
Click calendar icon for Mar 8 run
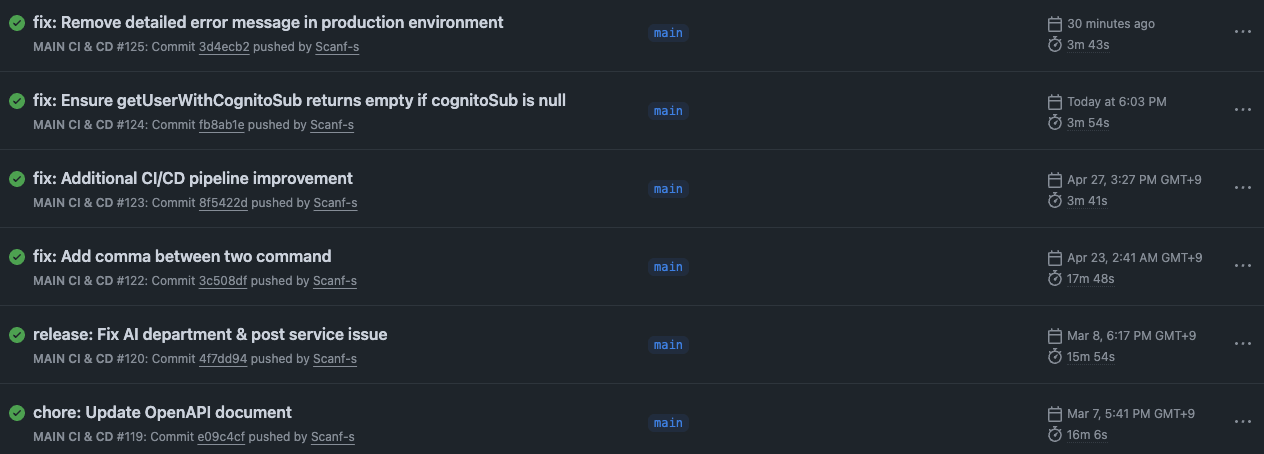(x=1054, y=336)
